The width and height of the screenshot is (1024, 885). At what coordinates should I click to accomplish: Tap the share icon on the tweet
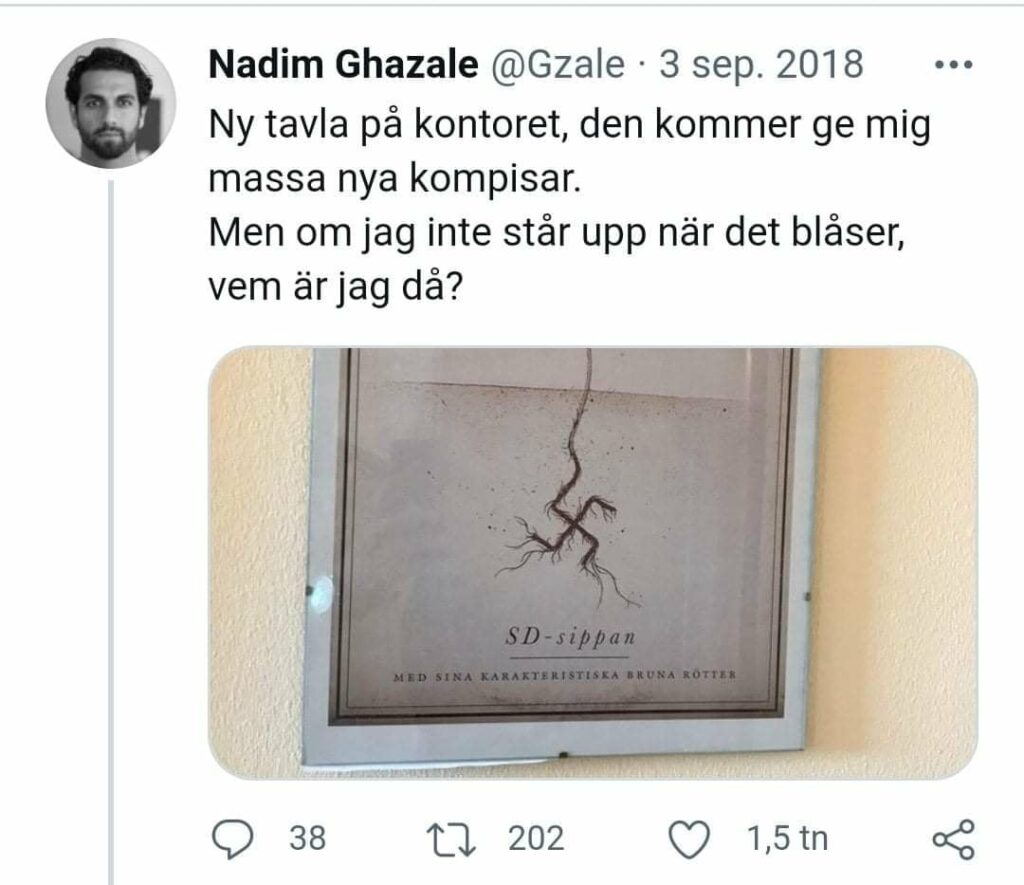[953, 839]
